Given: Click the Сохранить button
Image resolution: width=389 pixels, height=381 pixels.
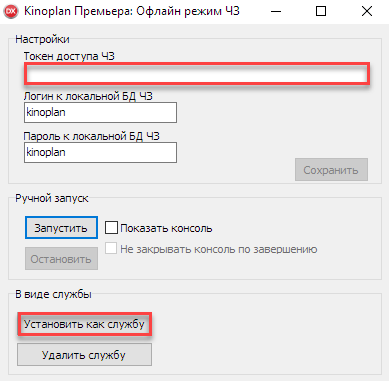Looking at the screenshot, I should coord(331,170).
